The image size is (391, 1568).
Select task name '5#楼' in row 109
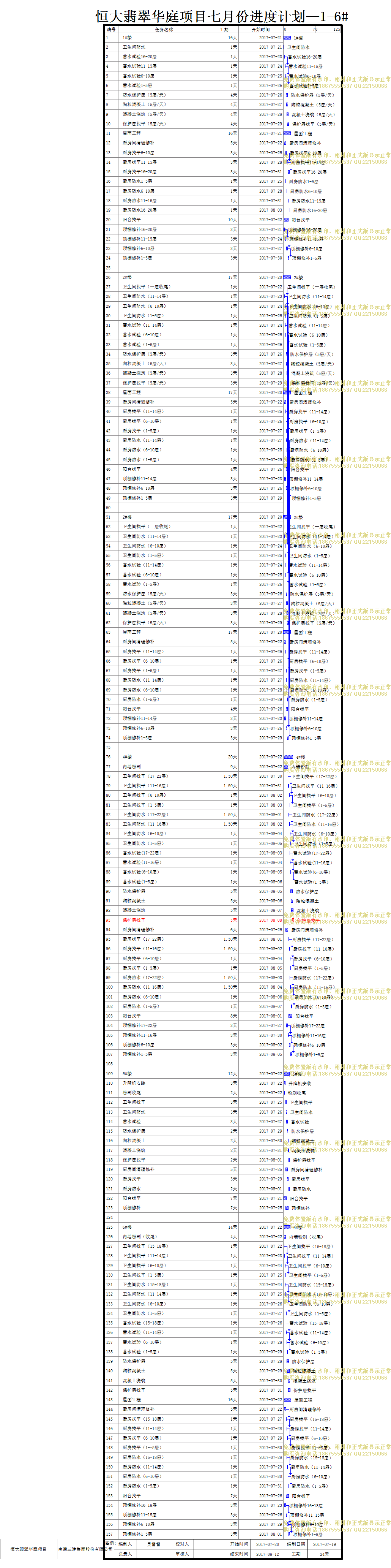pos(127,1074)
